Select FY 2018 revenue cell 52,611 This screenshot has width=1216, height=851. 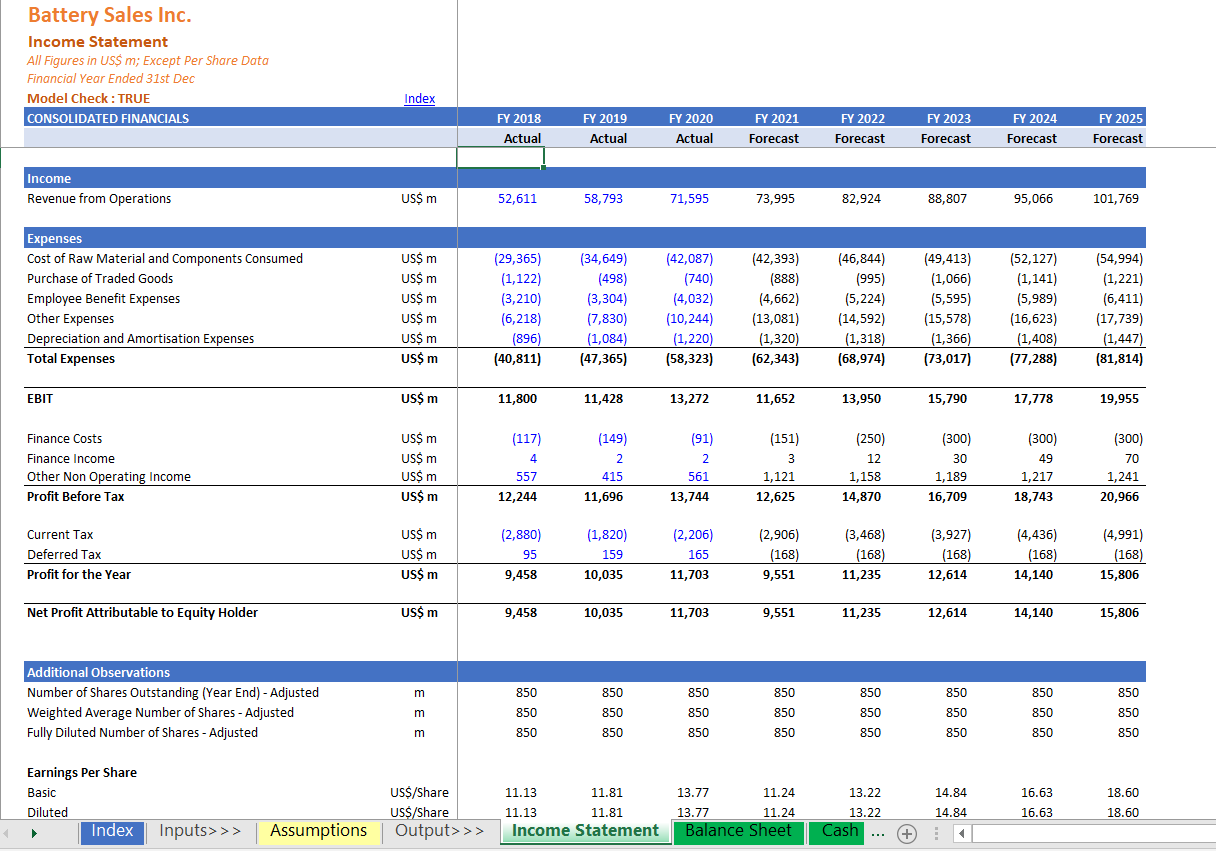click(x=517, y=199)
